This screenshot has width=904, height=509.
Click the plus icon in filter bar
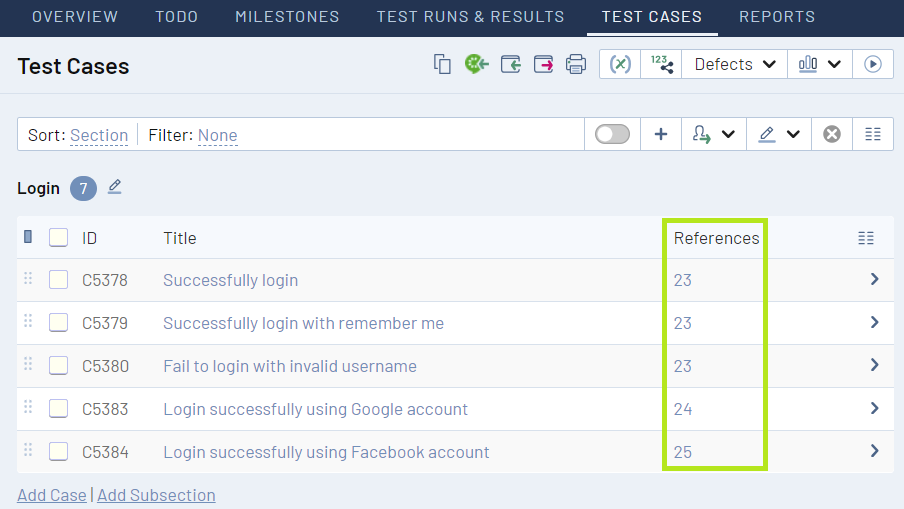coord(661,134)
